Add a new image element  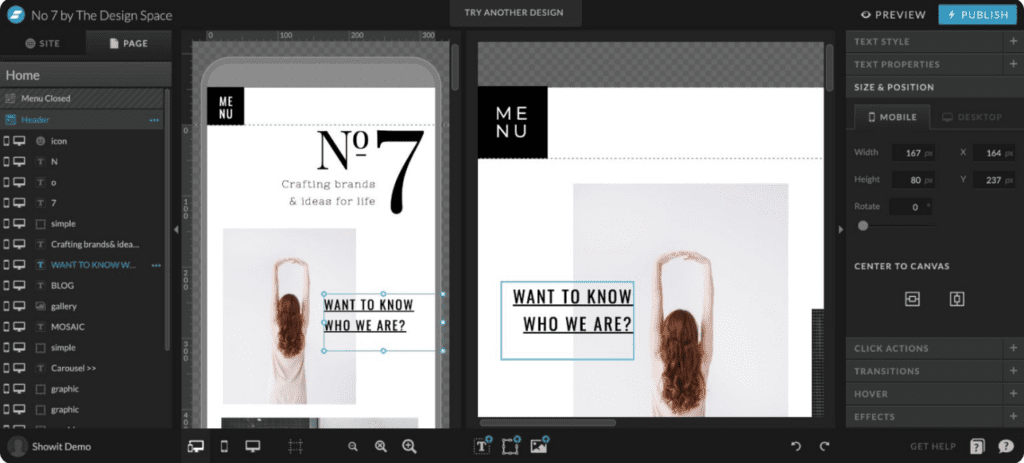click(539, 445)
